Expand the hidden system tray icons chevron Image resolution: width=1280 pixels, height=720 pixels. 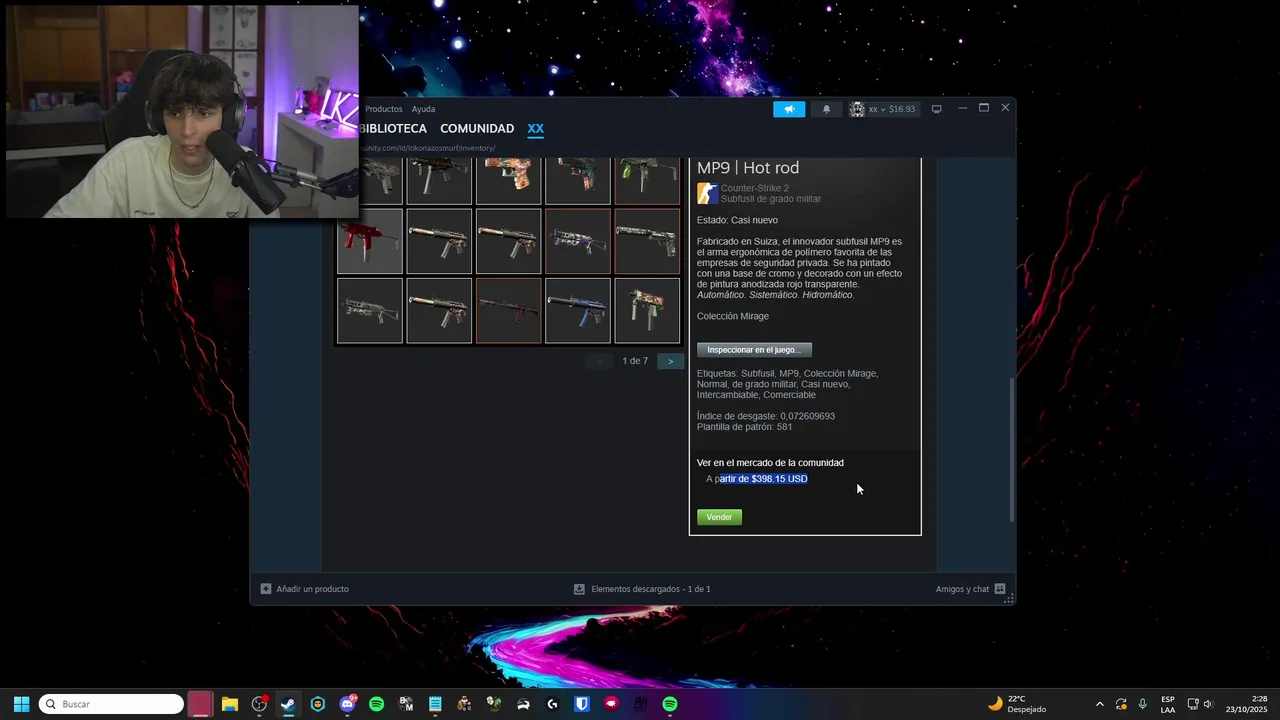[x=1100, y=704]
